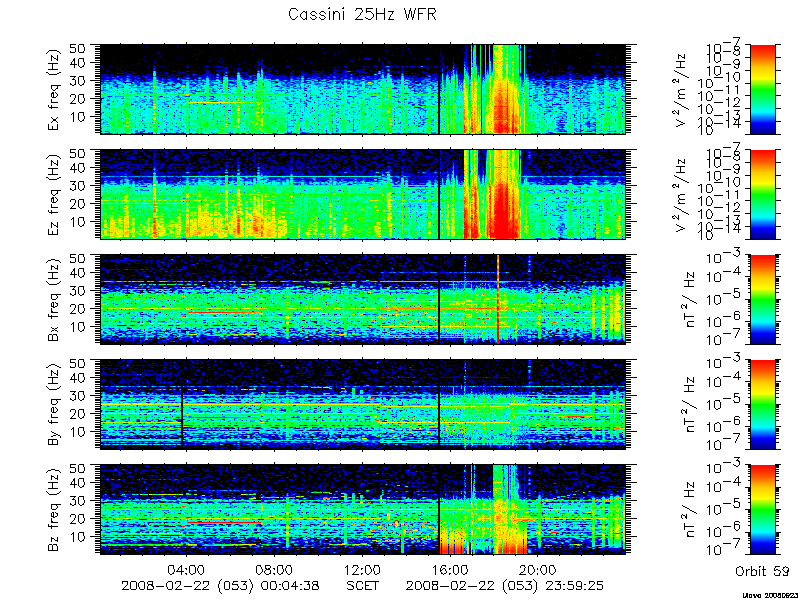800x600 pixels.
Task: Click the Bz panel rainbow color bar
Action: pos(762,510)
